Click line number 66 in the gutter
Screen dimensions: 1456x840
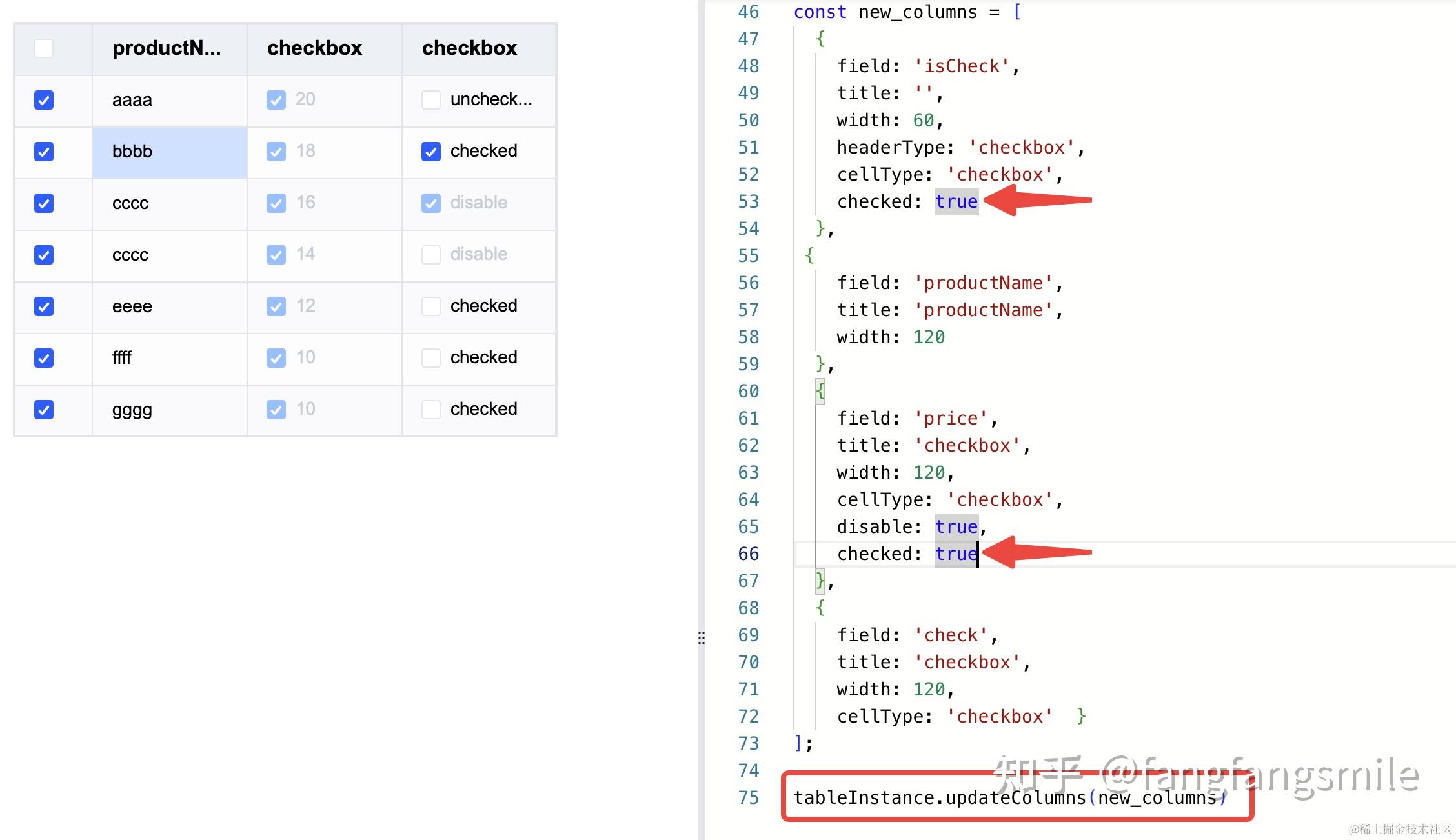point(748,554)
